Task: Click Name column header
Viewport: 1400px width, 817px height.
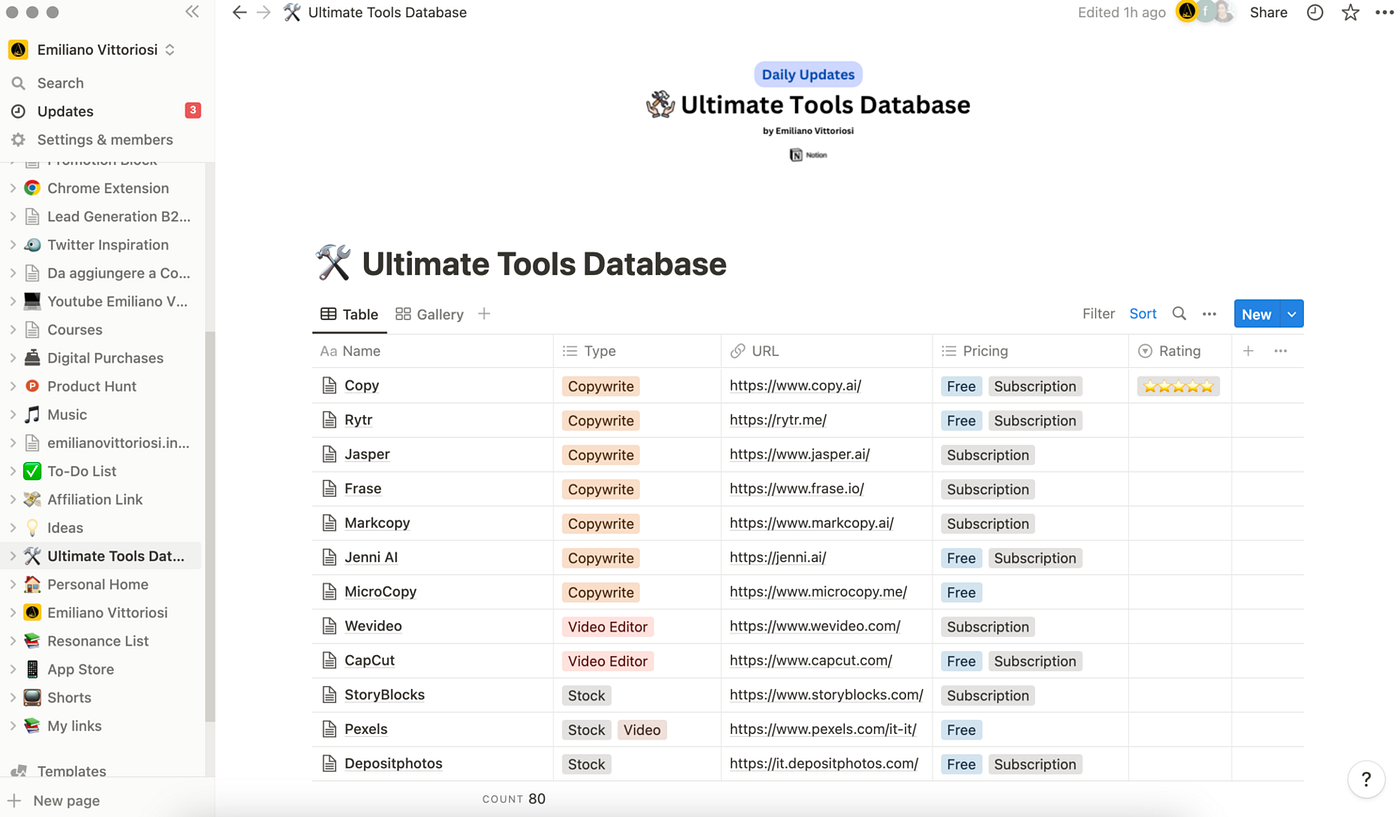Action: coord(432,351)
